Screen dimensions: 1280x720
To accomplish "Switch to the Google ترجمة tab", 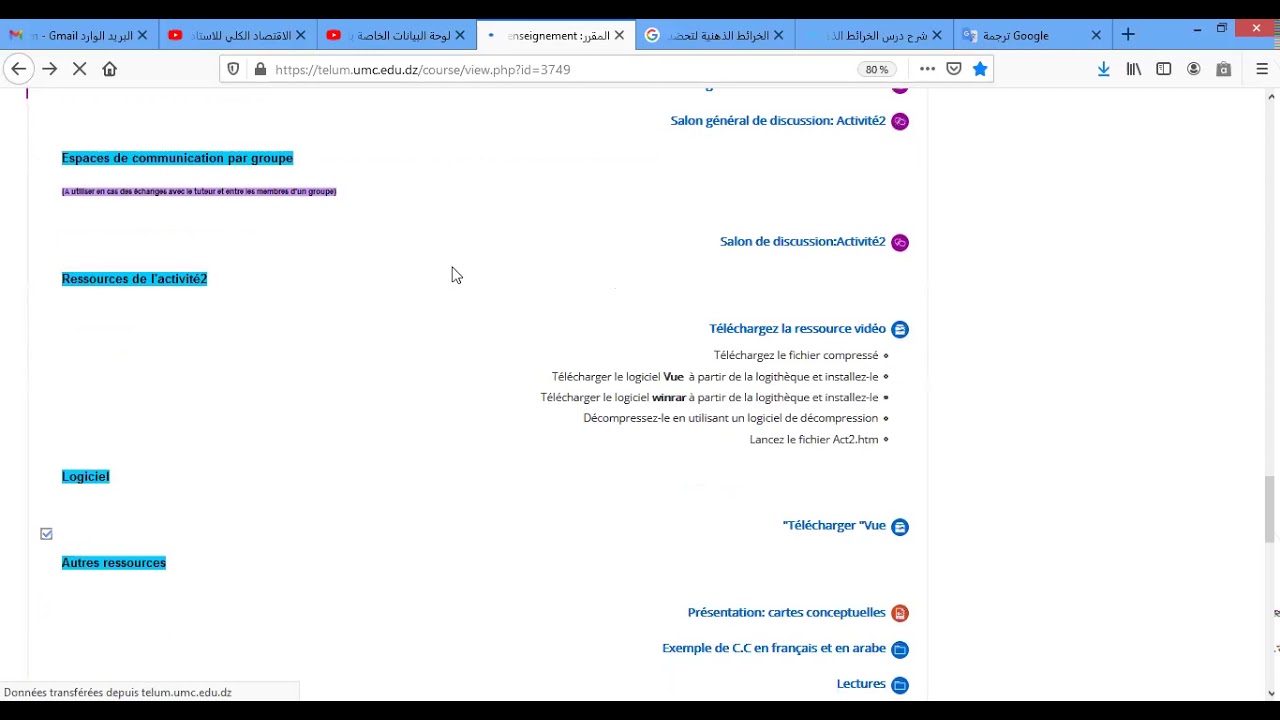I will [1033, 35].
